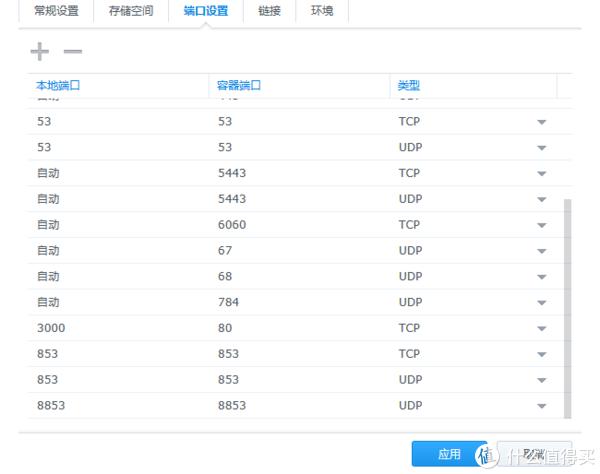Click the plus icon to add a port

40,52
